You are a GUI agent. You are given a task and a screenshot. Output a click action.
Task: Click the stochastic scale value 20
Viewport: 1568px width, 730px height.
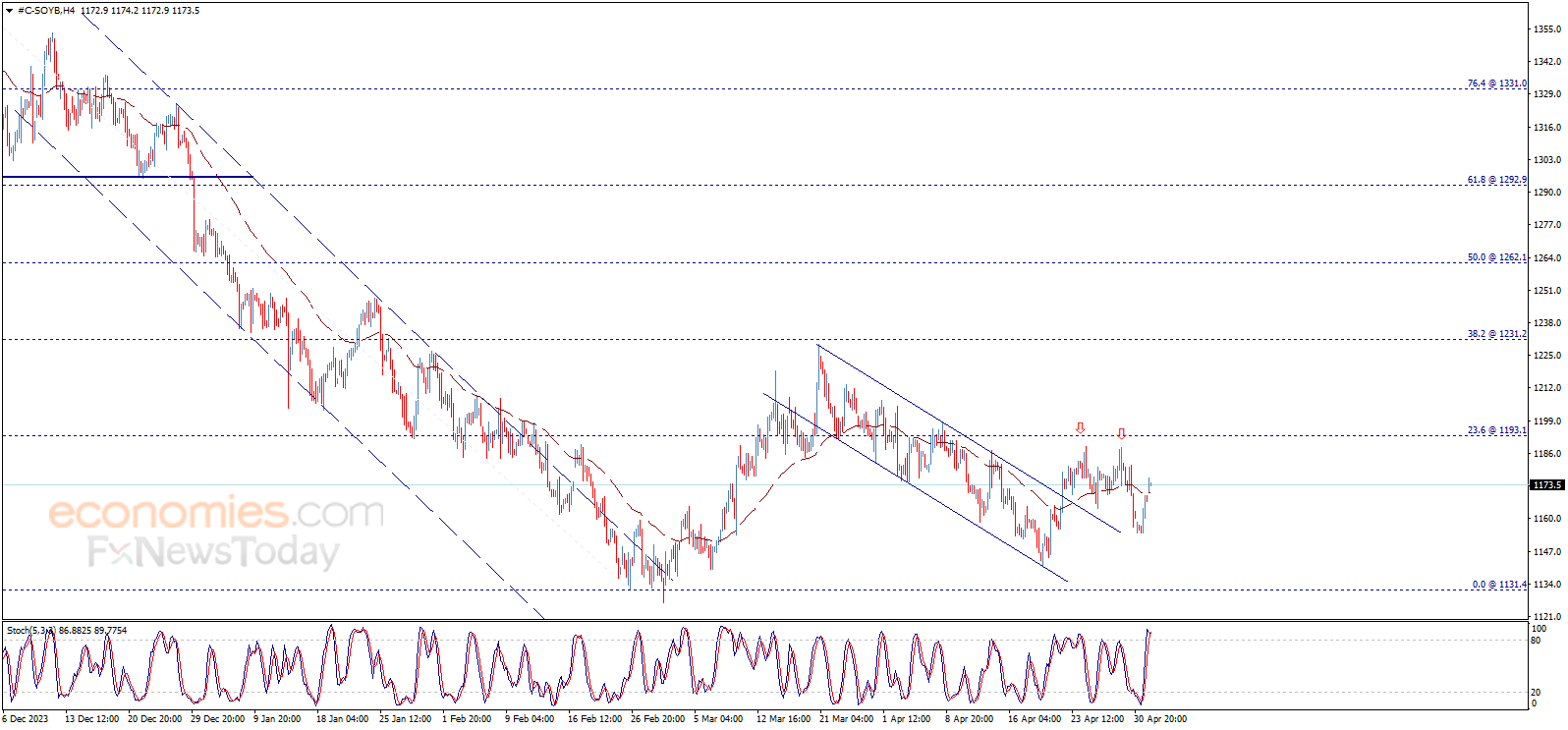pos(1537,693)
